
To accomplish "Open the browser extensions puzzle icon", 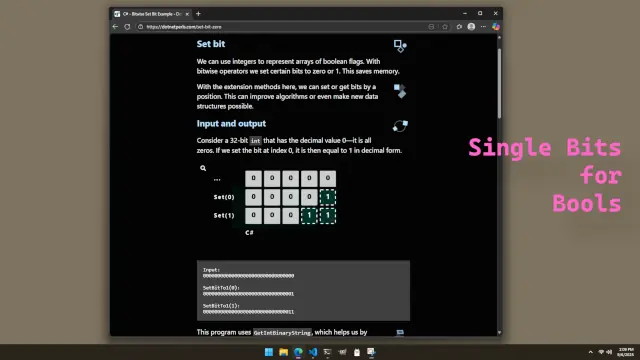I will pyautogui.click(x=459, y=27).
